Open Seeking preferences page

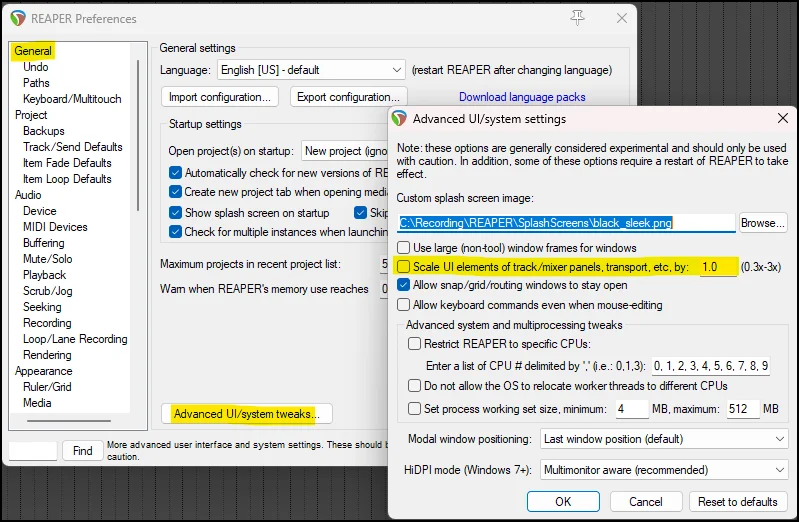[42, 307]
